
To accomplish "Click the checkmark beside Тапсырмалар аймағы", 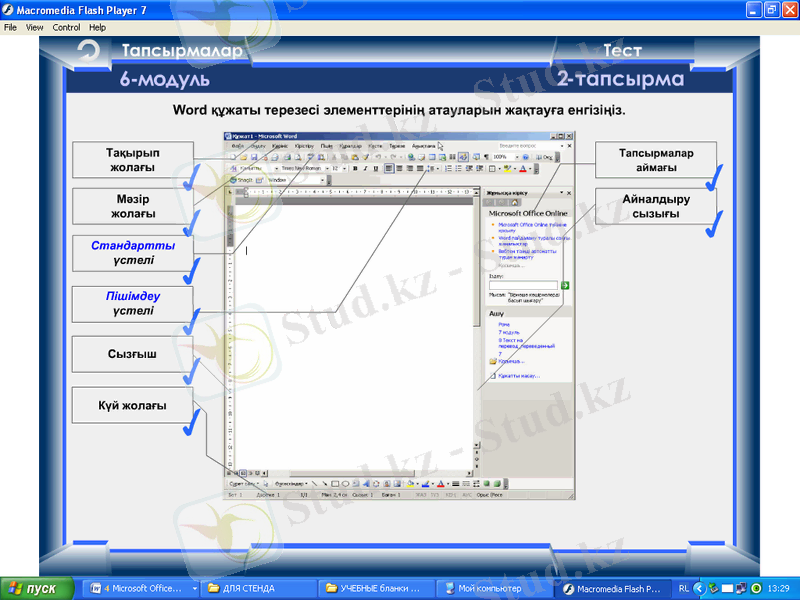I will point(713,180).
